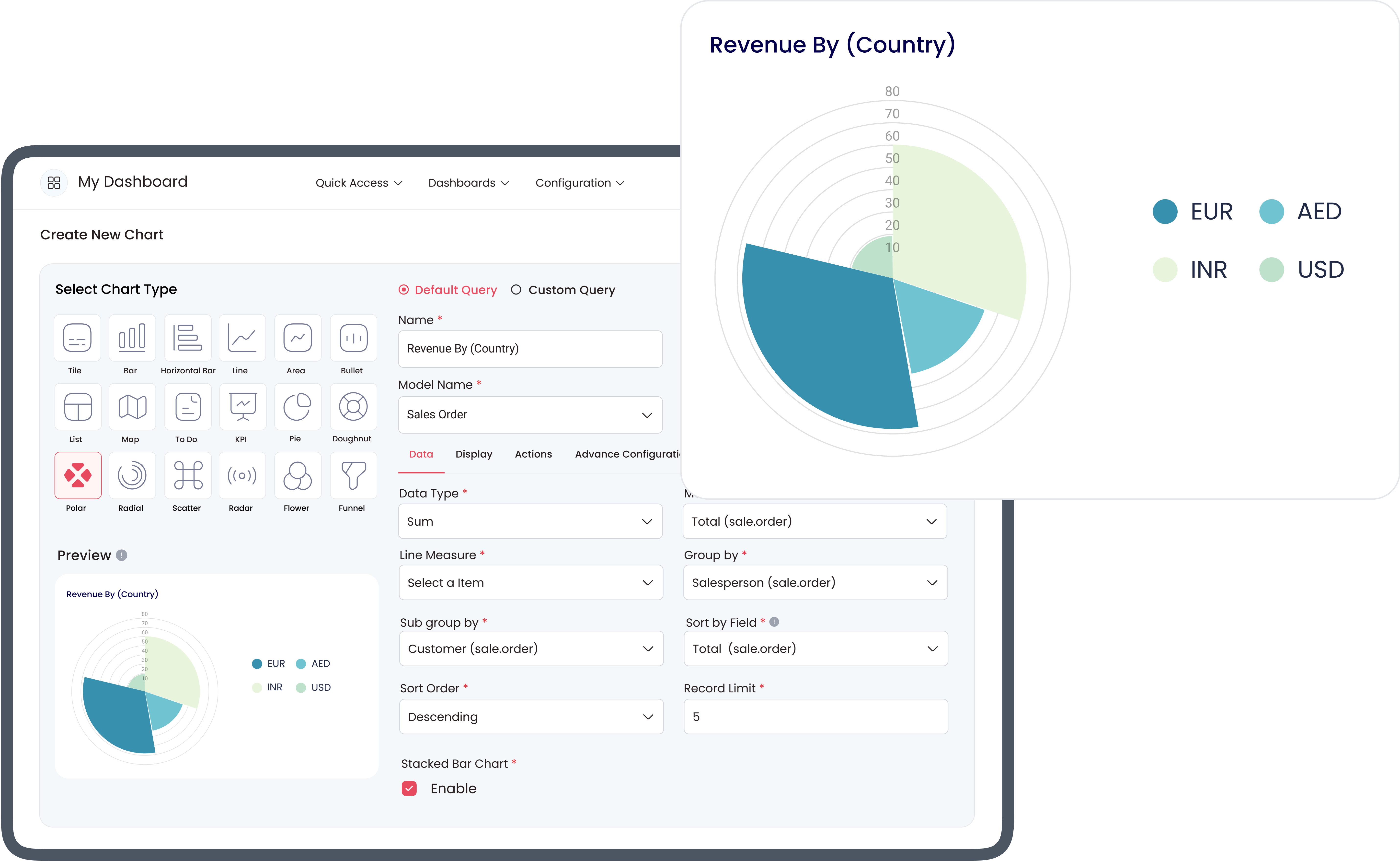Toggle EUR in the Preview chart legend
This screenshot has width=1400, height=861.
pos(268,664)
